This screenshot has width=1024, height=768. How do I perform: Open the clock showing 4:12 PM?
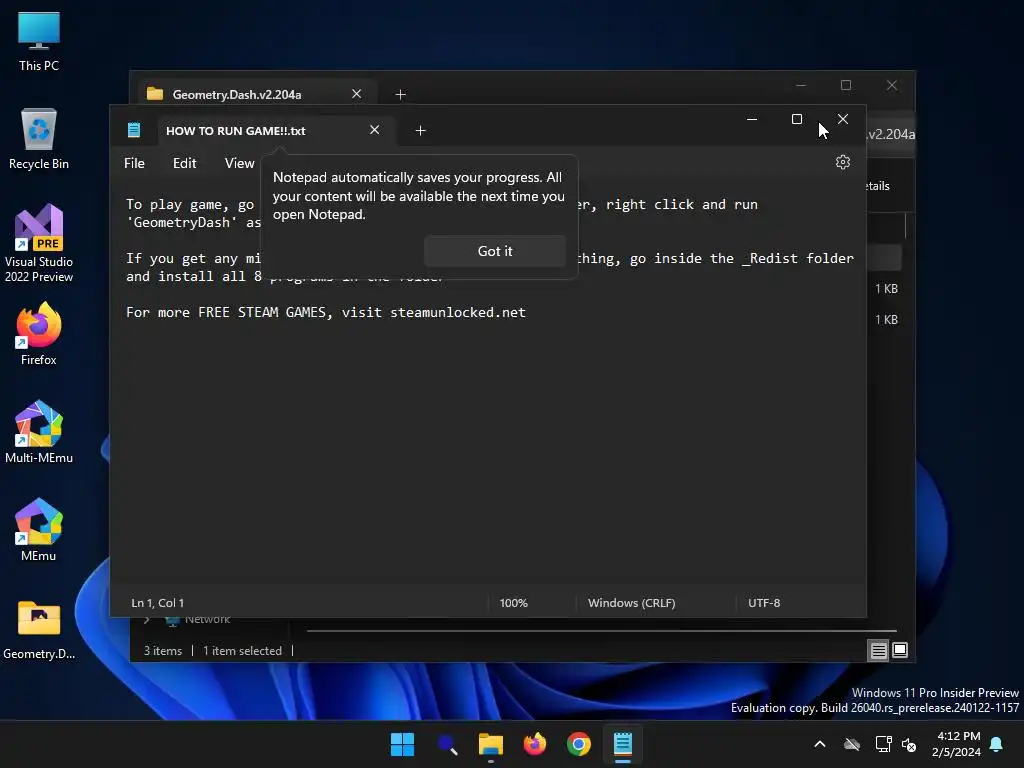[956, 744]
